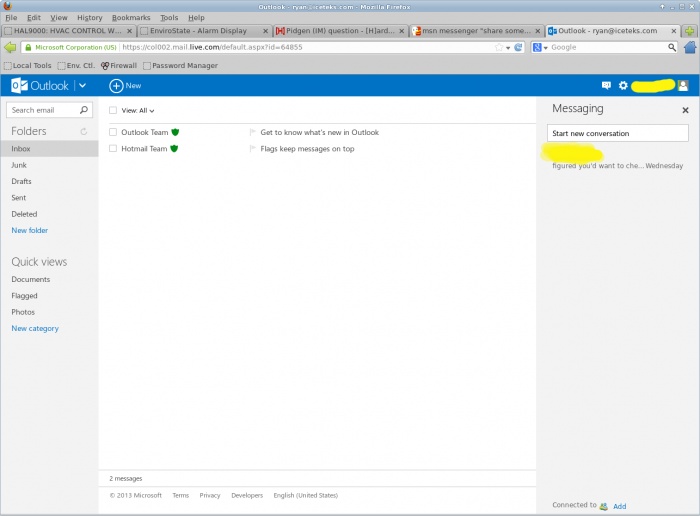Tick the Hotmail Team message checkbox
700x516 pixels.
113,149
